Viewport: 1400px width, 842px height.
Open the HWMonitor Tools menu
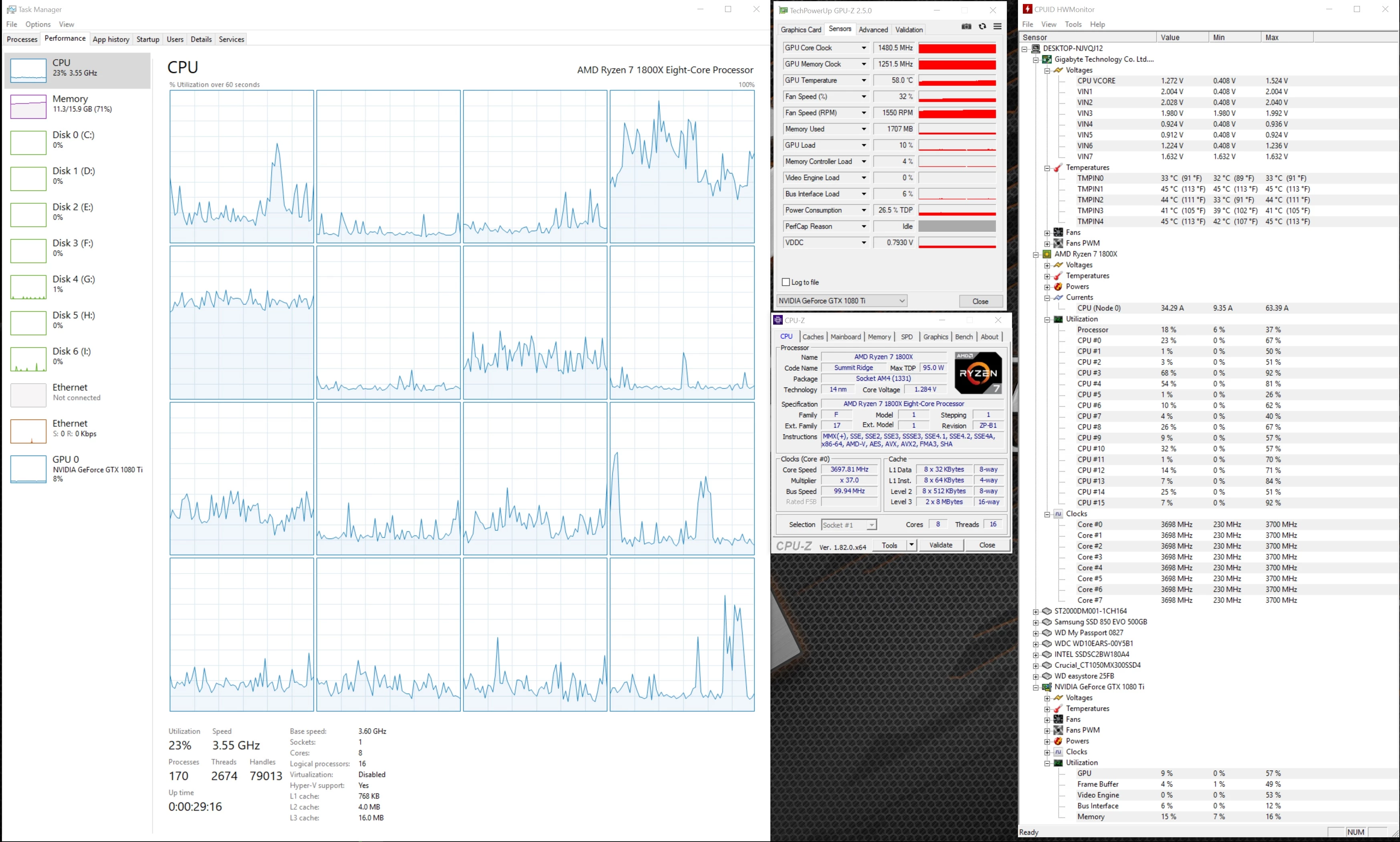pyautogui.click(x=1073, y=24)
